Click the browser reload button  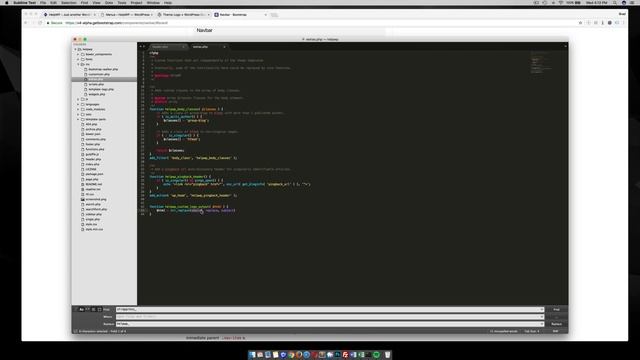coord(40,23)
